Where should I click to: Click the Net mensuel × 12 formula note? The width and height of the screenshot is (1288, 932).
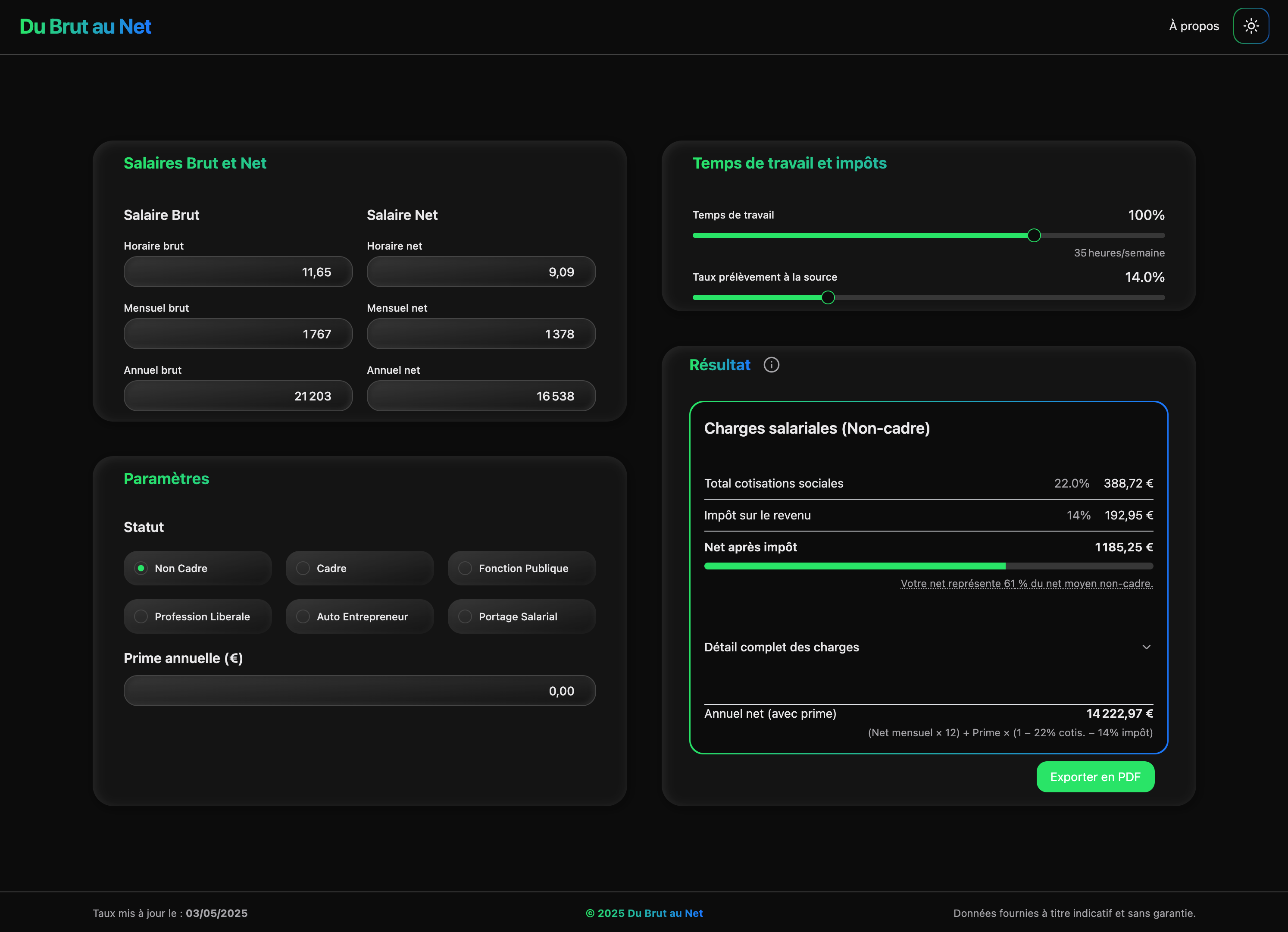click(x=1010, y=733)
